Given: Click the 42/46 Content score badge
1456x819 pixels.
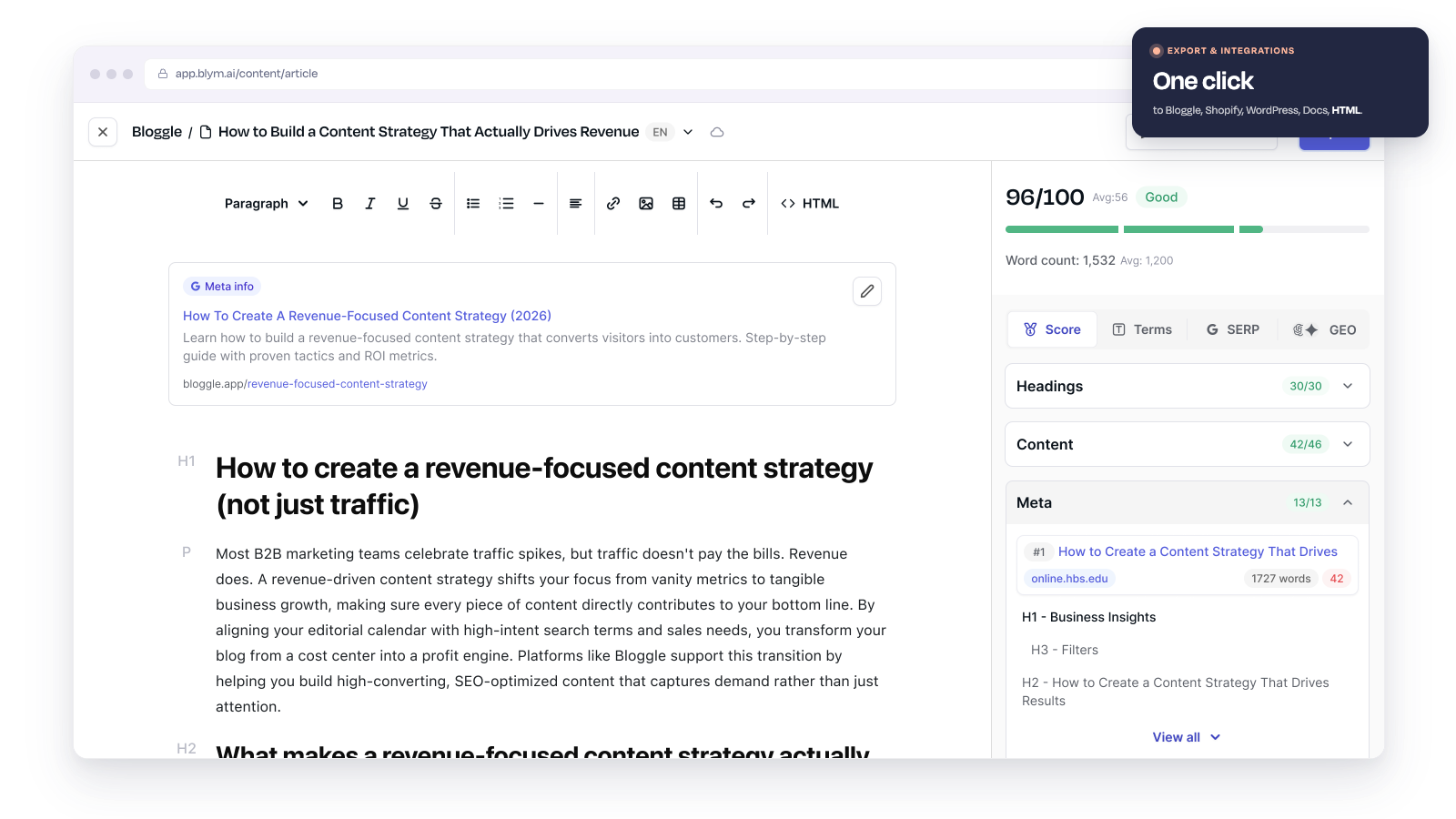Looking at the screenshot, I should [x=1306, y=444].
